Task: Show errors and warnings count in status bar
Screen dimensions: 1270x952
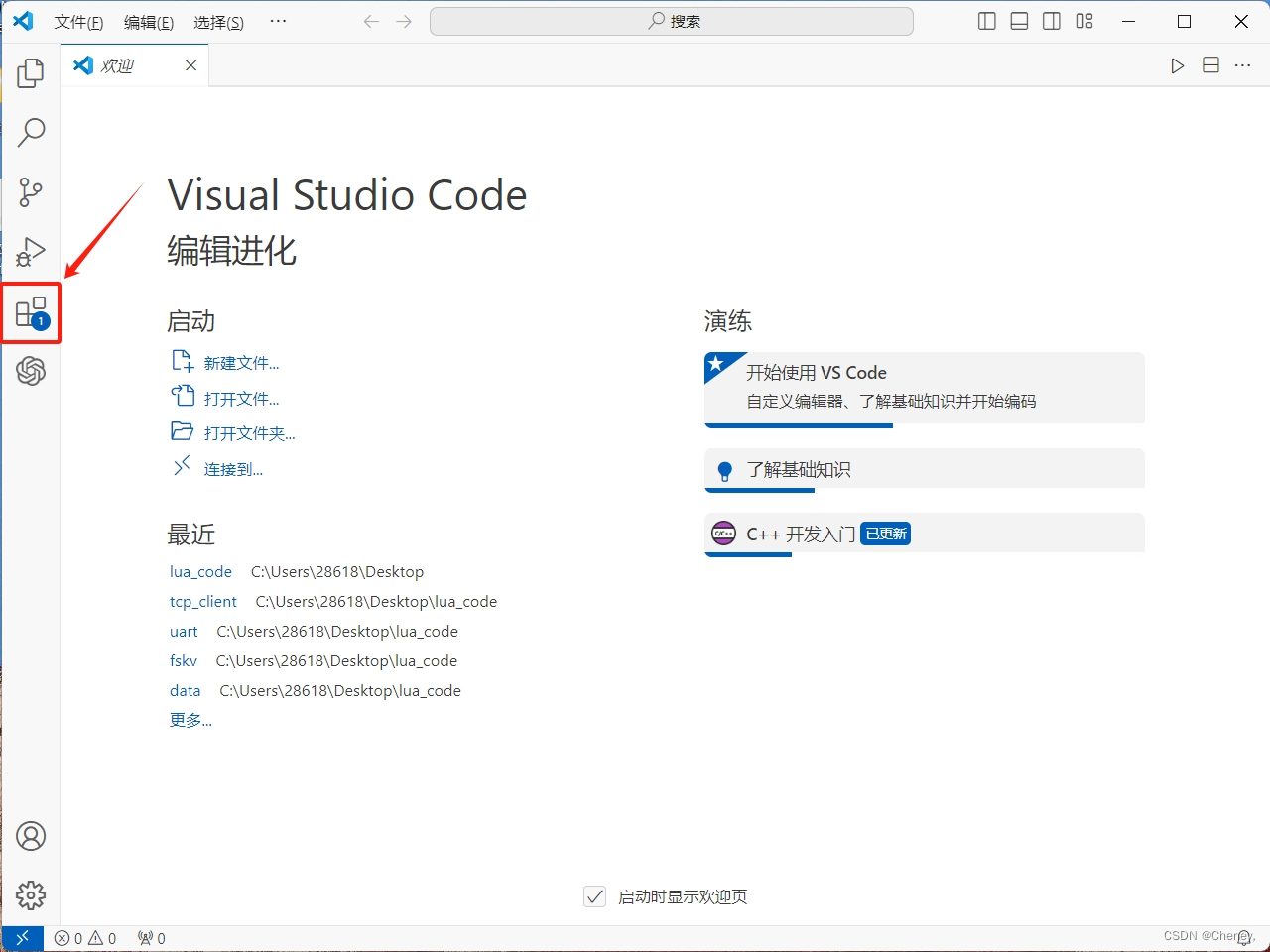Action: [x=85, y=938]
